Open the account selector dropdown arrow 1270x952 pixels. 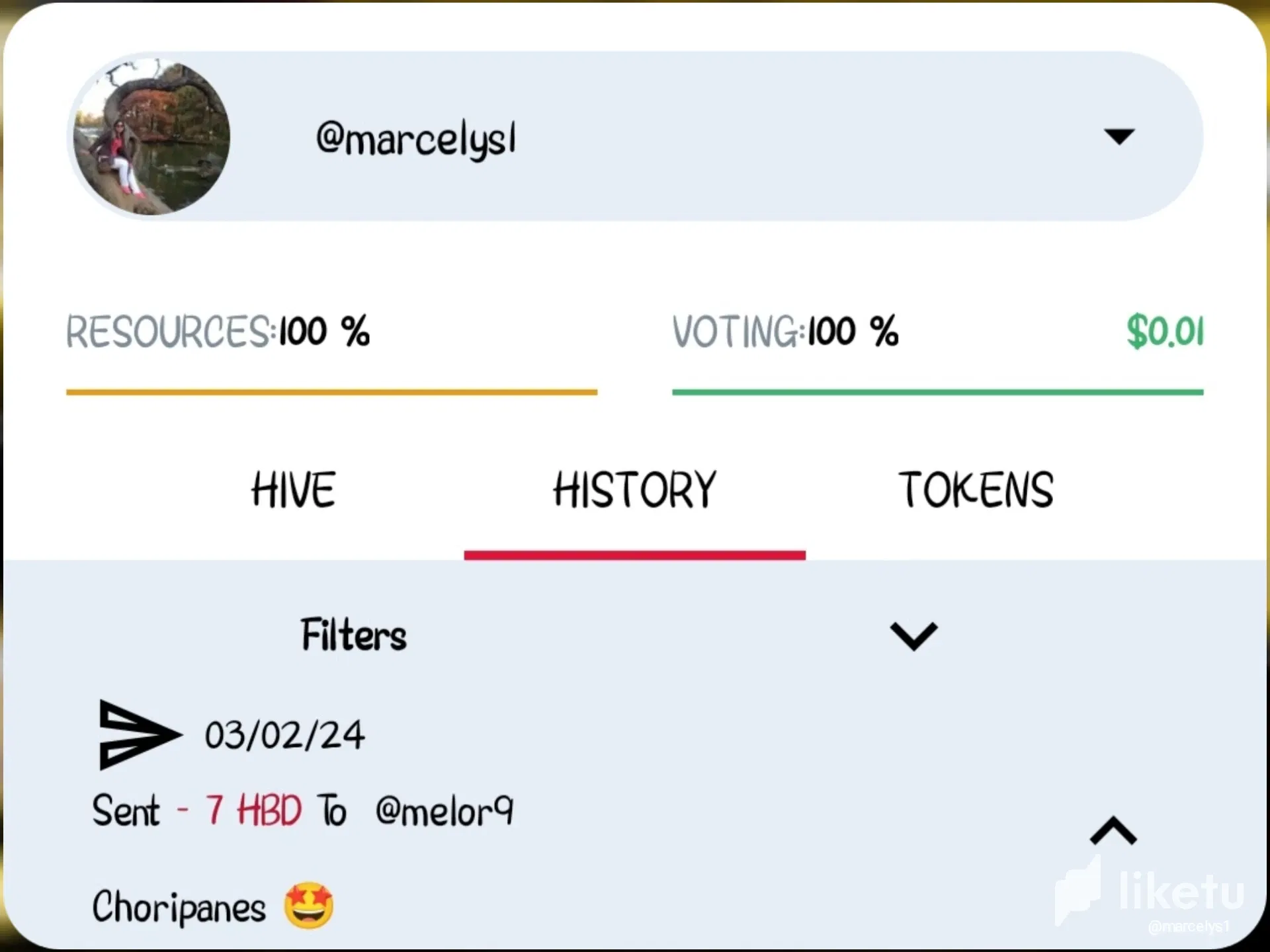tap(1119, 136)
